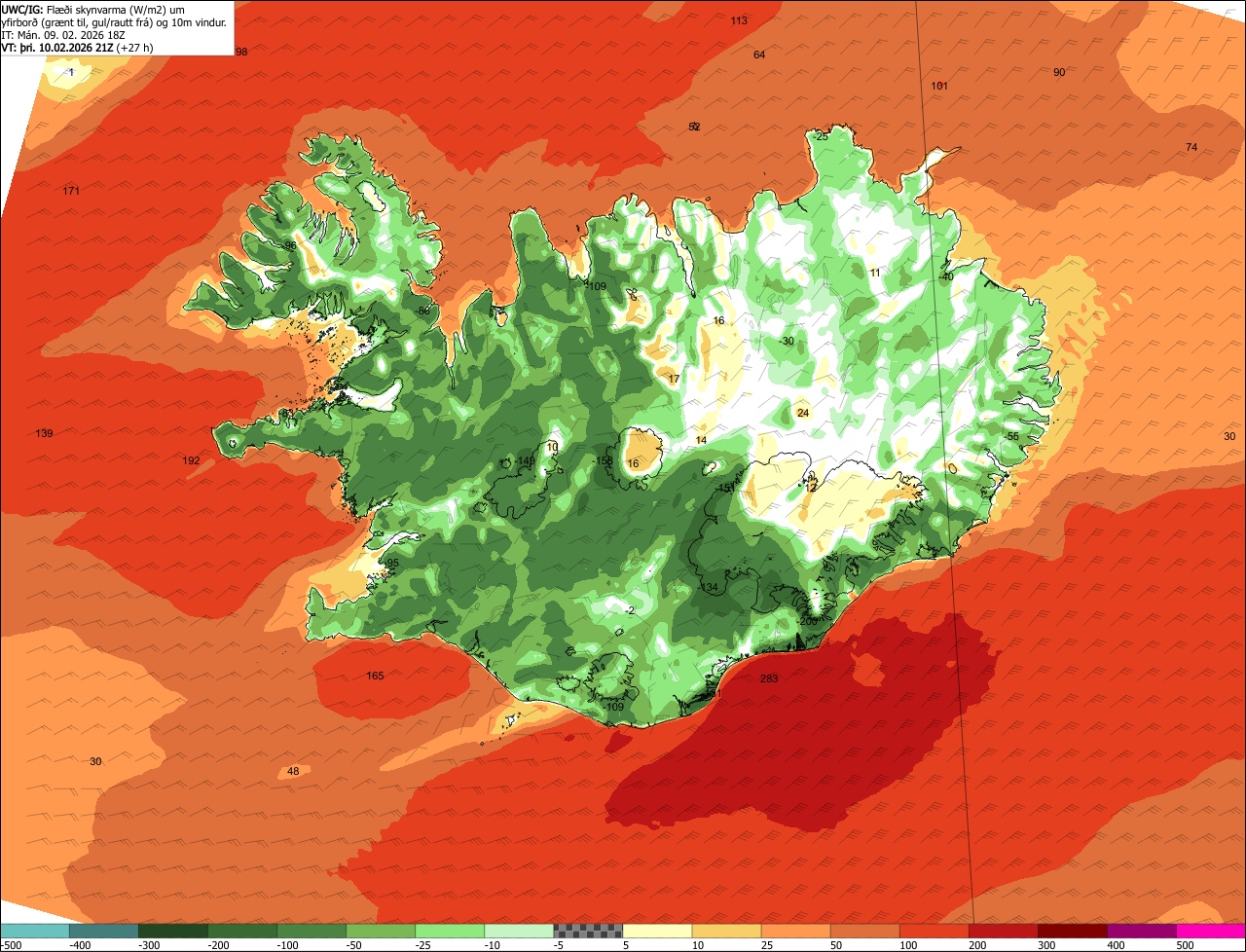Click the checkered -5 to 5 legend swatch

[587, 931]
